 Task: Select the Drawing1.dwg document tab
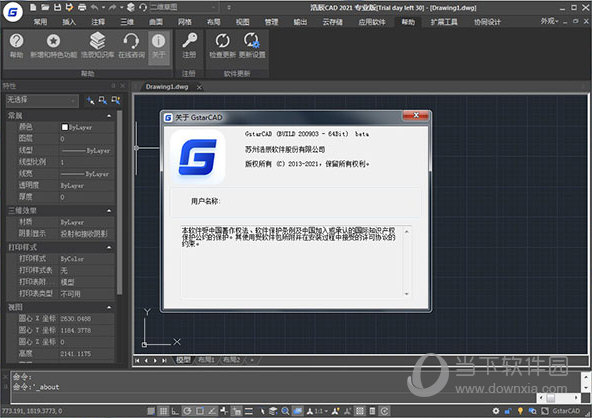[167, 87]
